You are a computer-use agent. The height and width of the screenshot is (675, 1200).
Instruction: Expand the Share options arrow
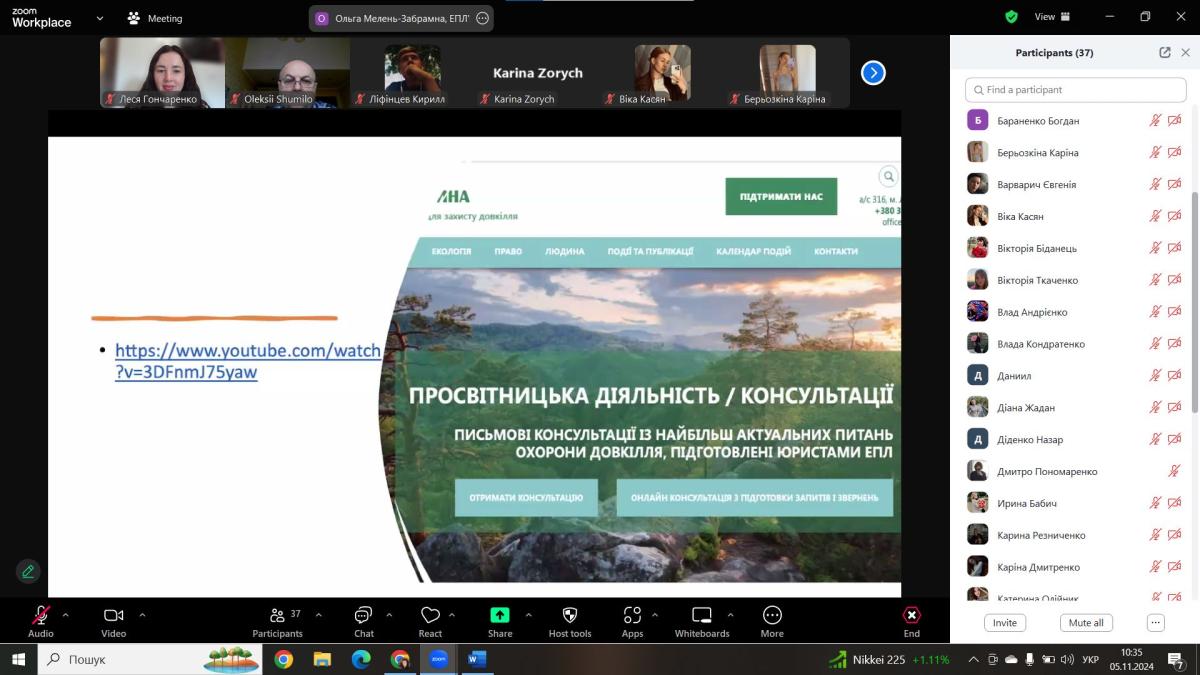[x=528, y=615]
